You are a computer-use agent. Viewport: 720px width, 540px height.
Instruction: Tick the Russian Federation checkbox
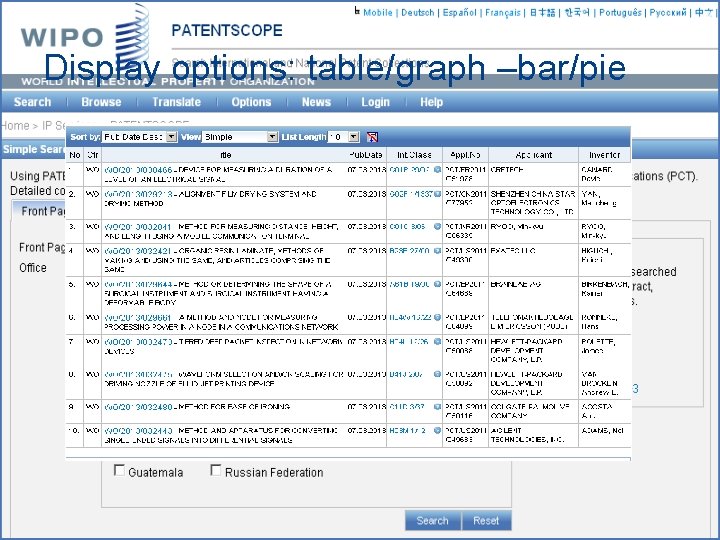coord(215,470)
